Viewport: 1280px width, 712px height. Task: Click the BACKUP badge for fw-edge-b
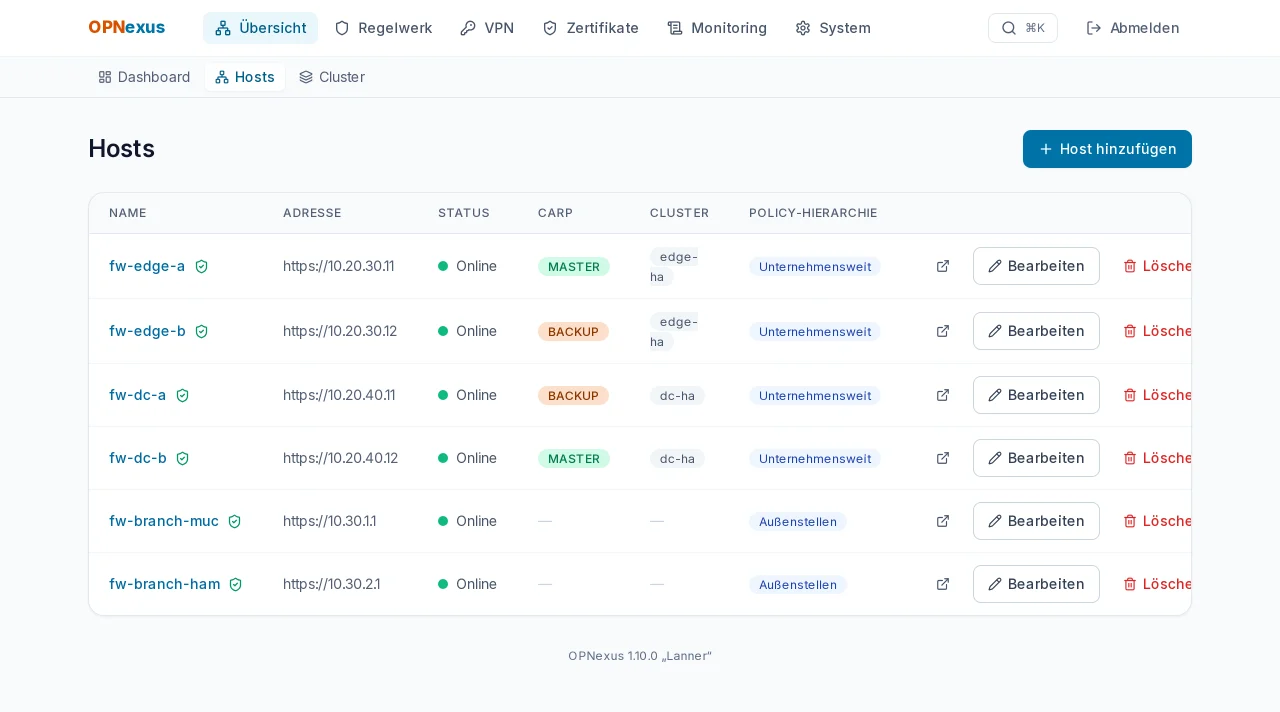tap(573, 331)
